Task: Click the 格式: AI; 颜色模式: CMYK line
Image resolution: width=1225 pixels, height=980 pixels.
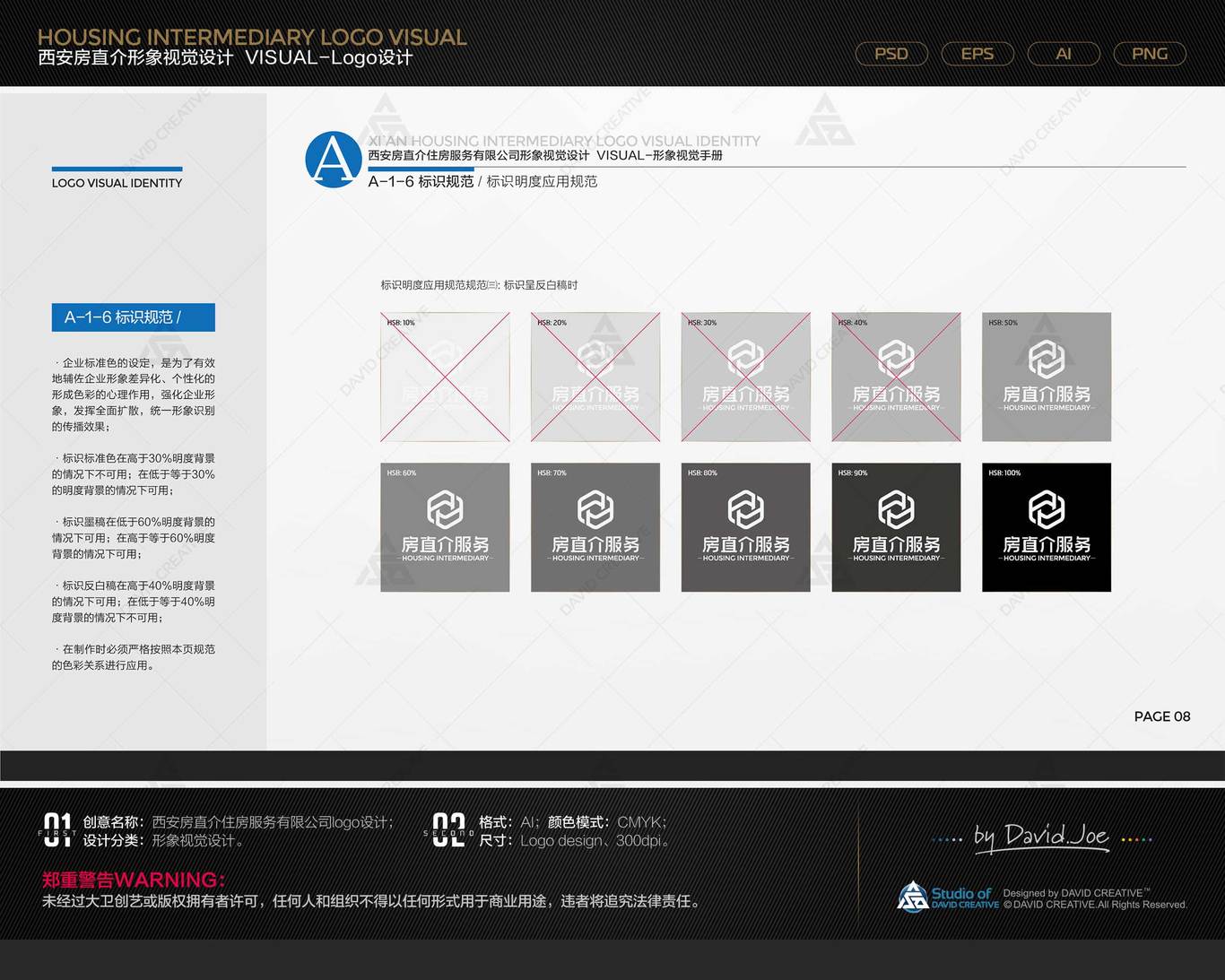Action: tap(572, 822)
